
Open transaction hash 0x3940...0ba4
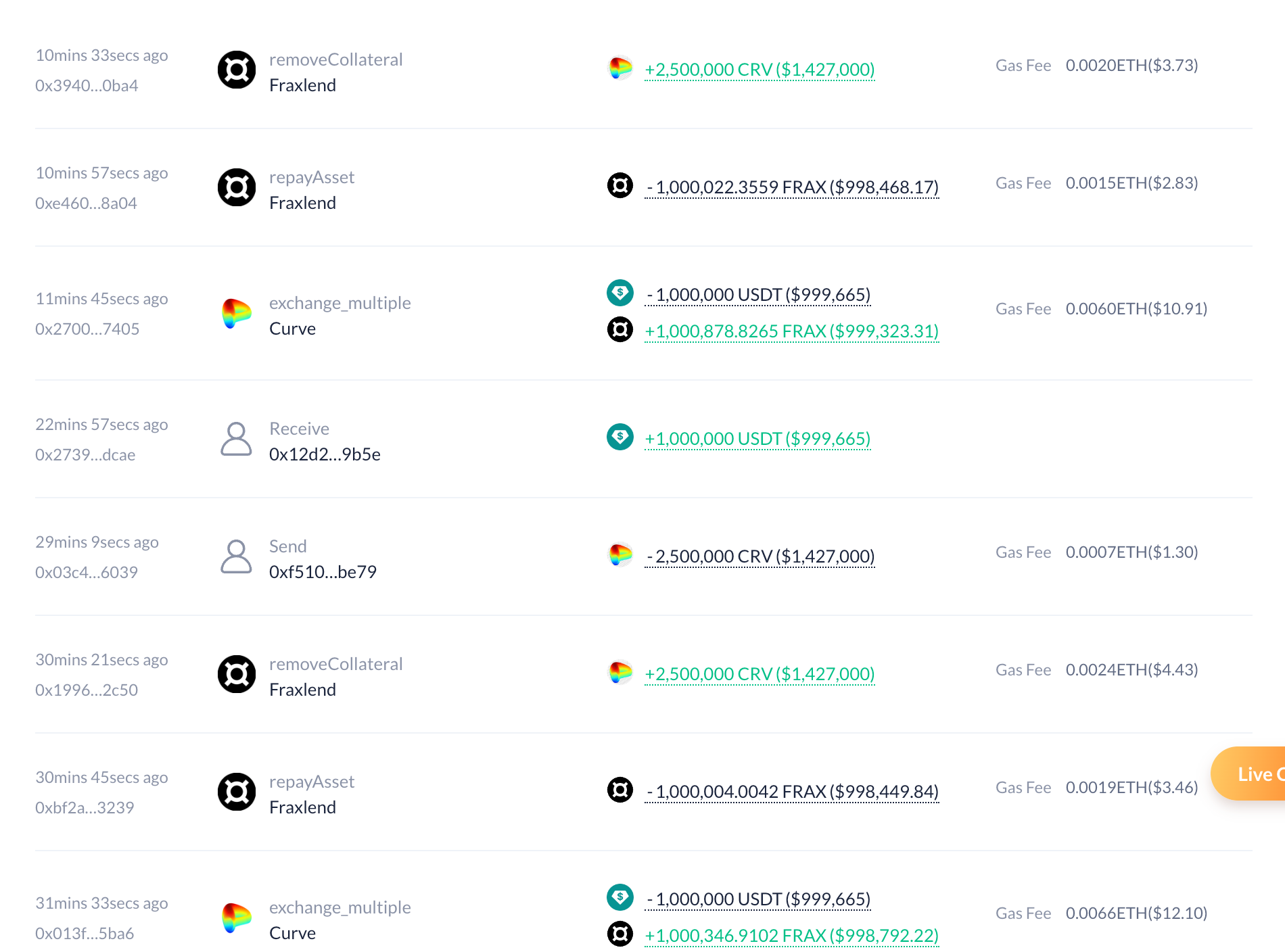[87, 86]
